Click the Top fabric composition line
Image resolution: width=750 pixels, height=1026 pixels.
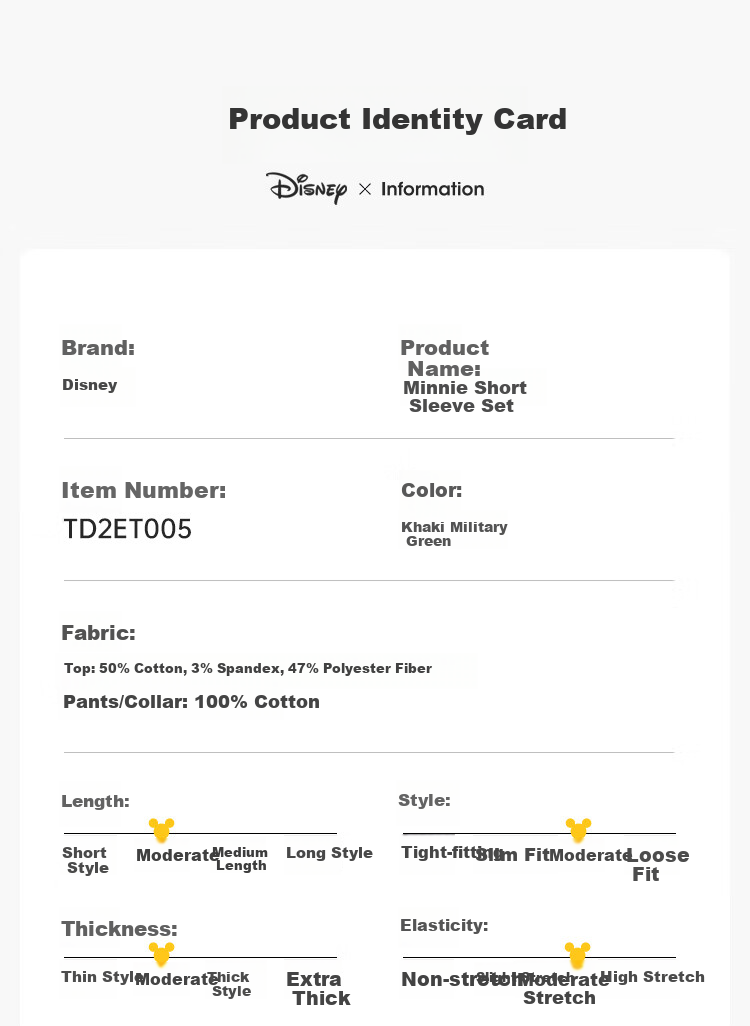248,668
